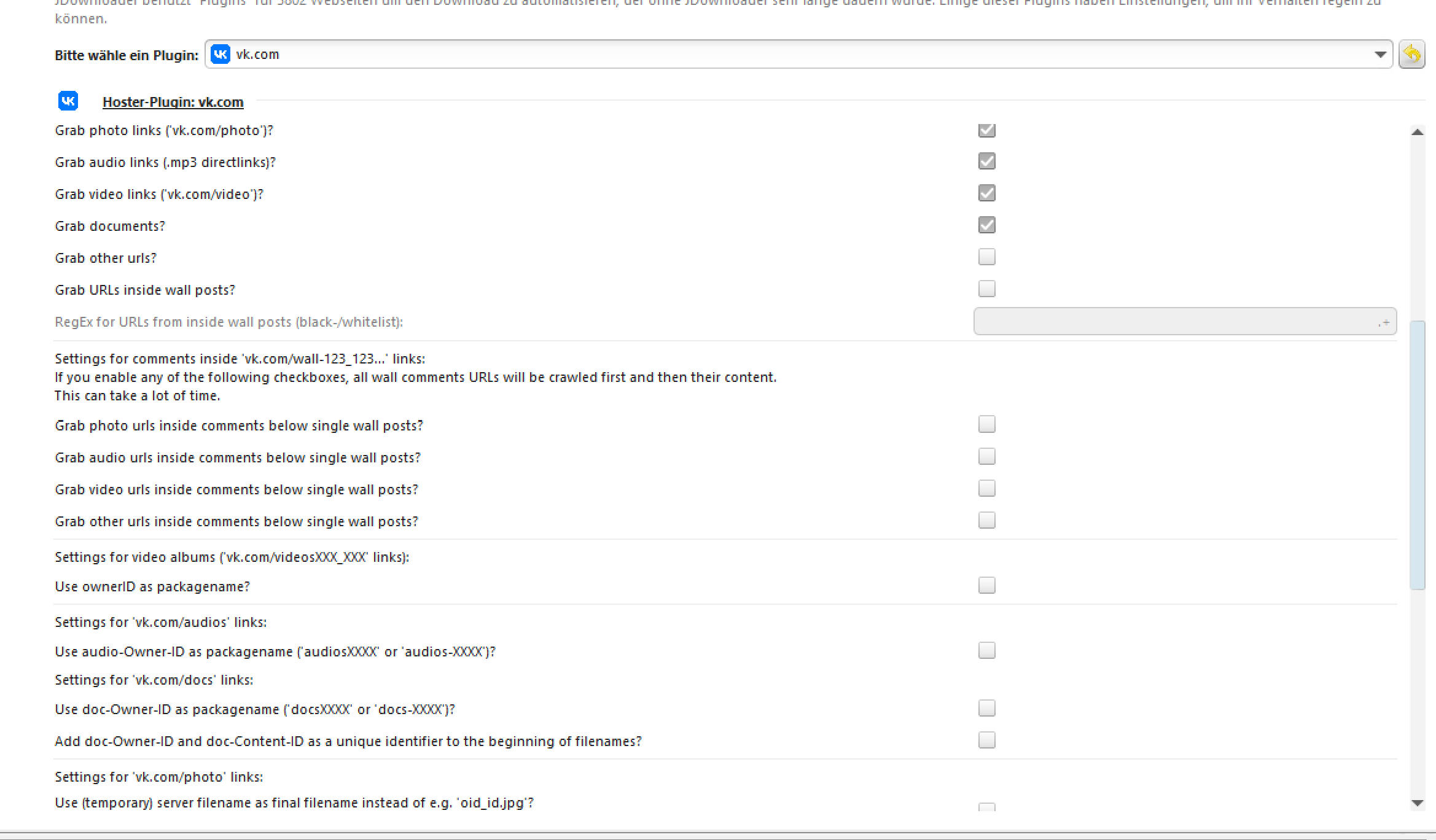Click 'Grab URLs inside wall posts?' label
The image size is (1436, 840).
point(145,290)
